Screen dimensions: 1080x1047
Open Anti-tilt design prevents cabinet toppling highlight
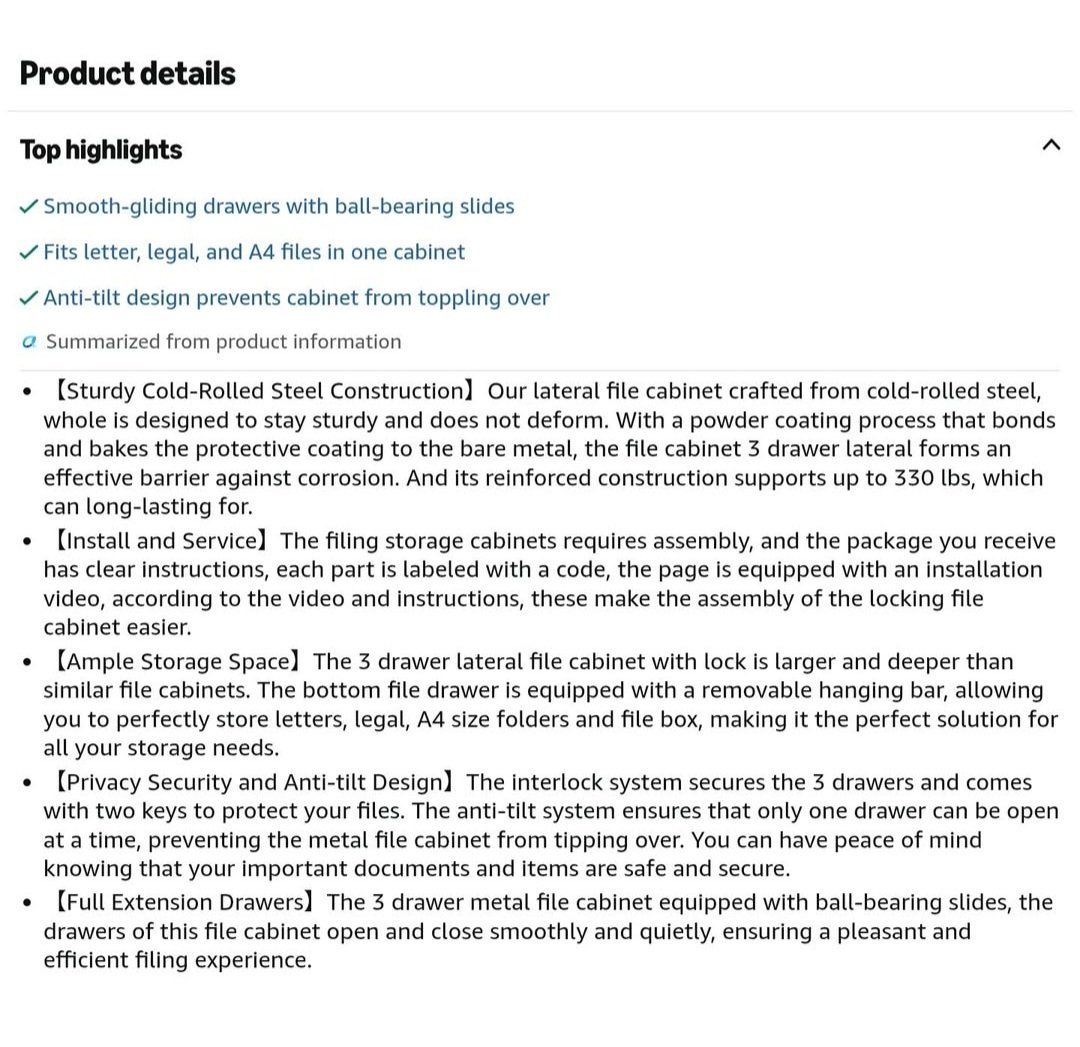coord(296,298)
